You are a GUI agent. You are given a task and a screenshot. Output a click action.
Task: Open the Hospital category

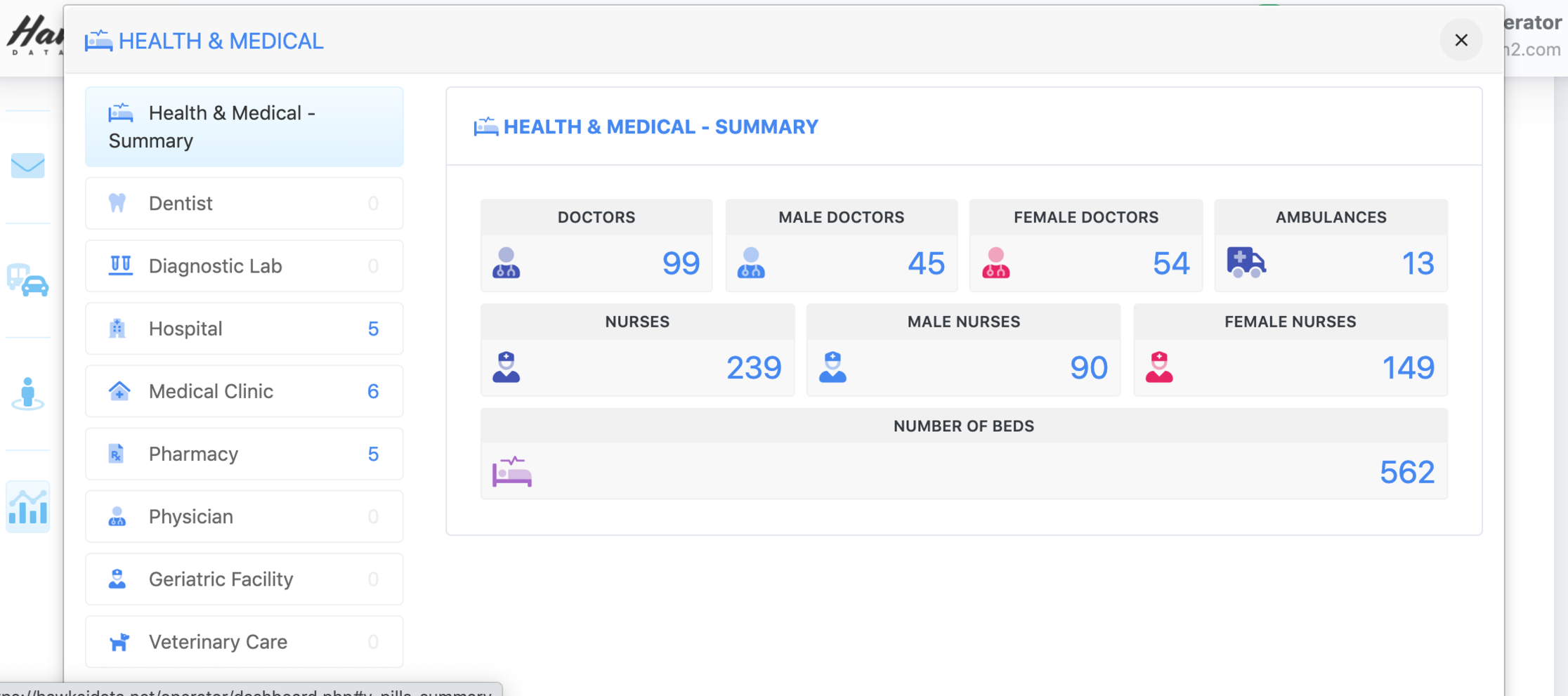click(244, 329)
